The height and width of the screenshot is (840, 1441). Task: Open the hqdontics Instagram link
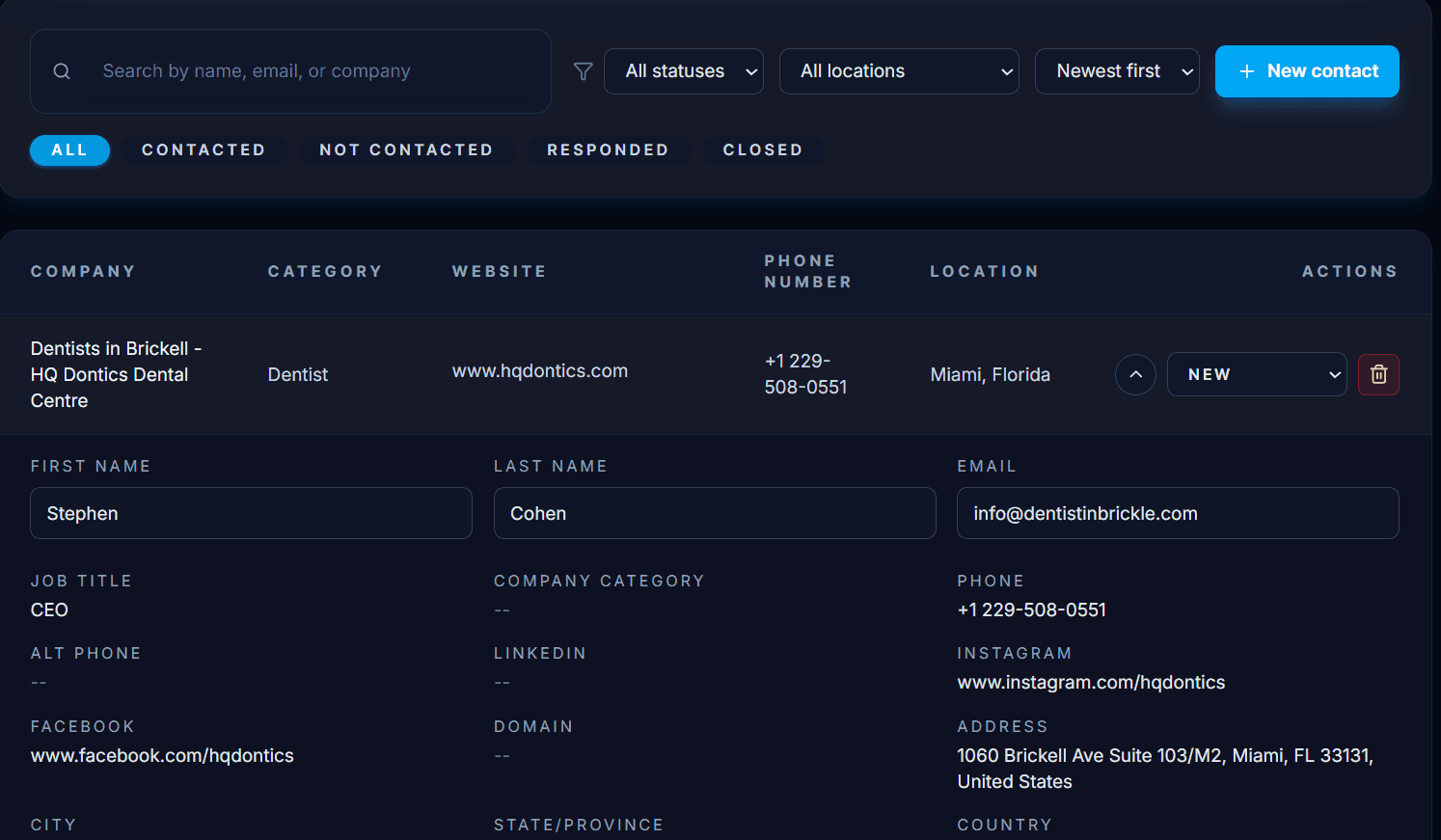click(1091, 682)
